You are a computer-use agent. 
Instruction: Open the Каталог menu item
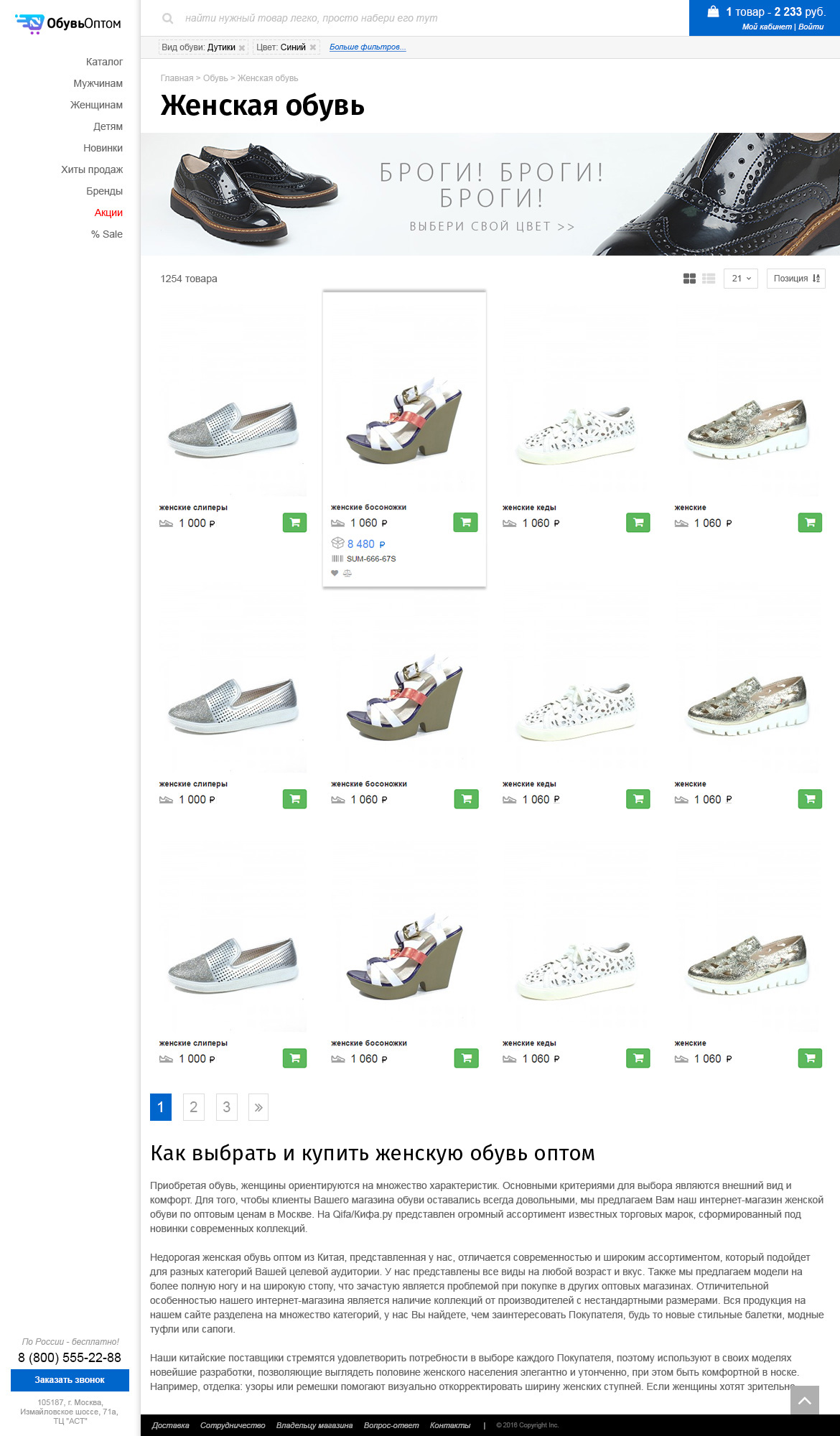click(104, 62)
